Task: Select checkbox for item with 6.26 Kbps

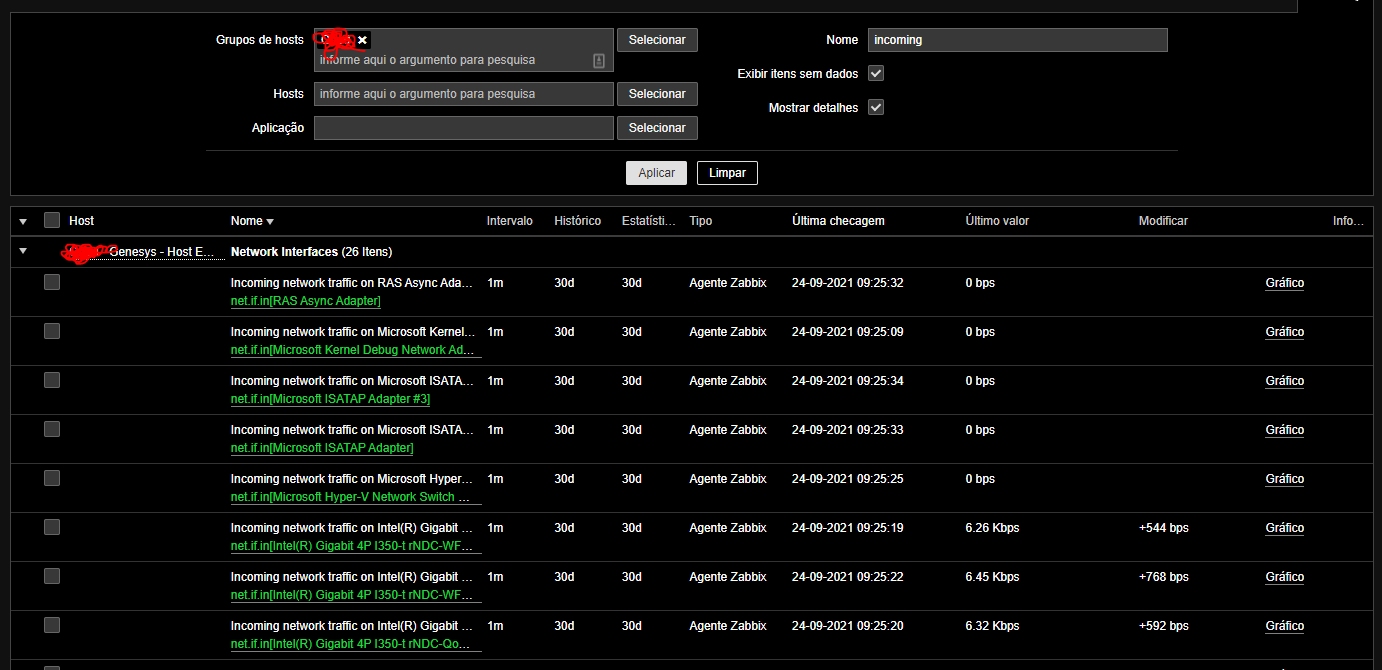Action: click(x=52, y=527)
